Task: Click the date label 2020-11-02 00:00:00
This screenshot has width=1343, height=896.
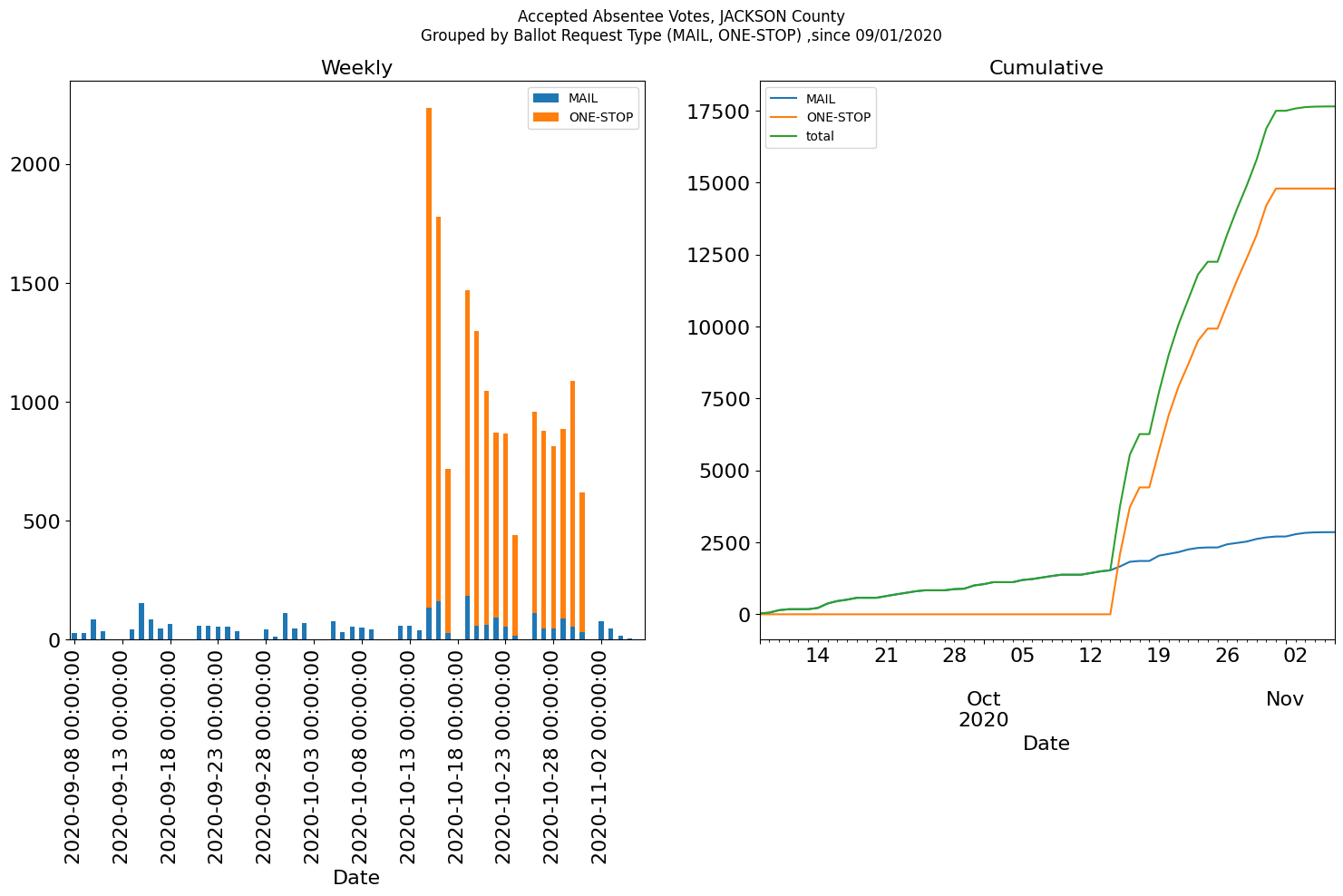Action: [x=602, y=755]
